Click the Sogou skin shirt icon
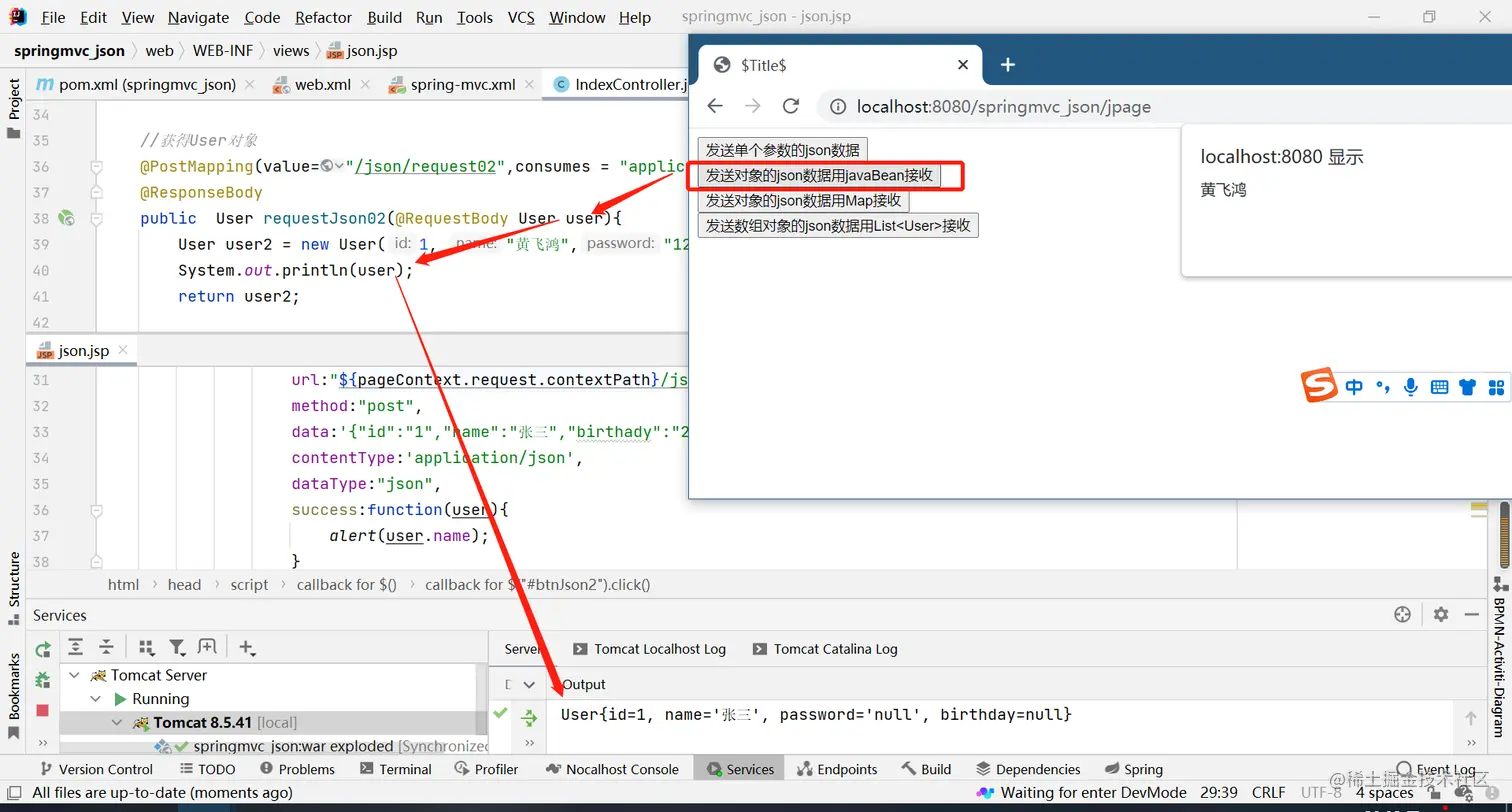1512x812 pixels. click(1468, 387)
